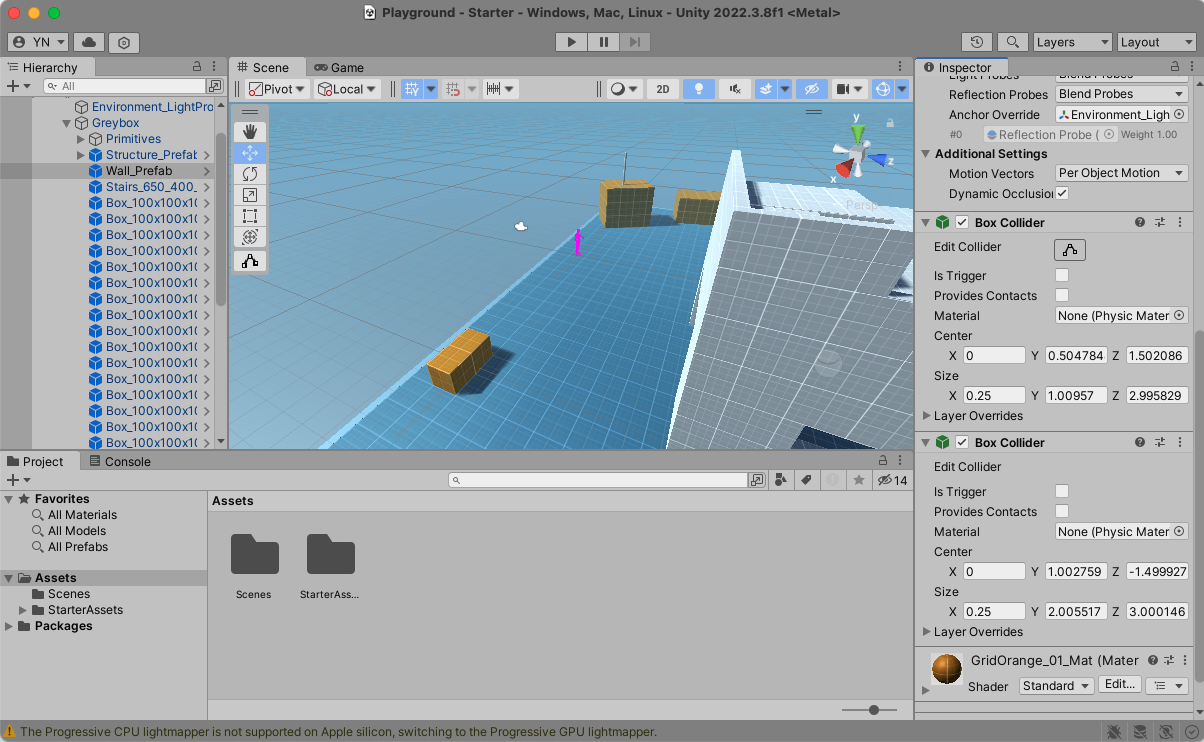Uncheck the Dynamic Occlusion checkbox
Viewport: 1204px width, 742px height.
tap(1062, 193)
